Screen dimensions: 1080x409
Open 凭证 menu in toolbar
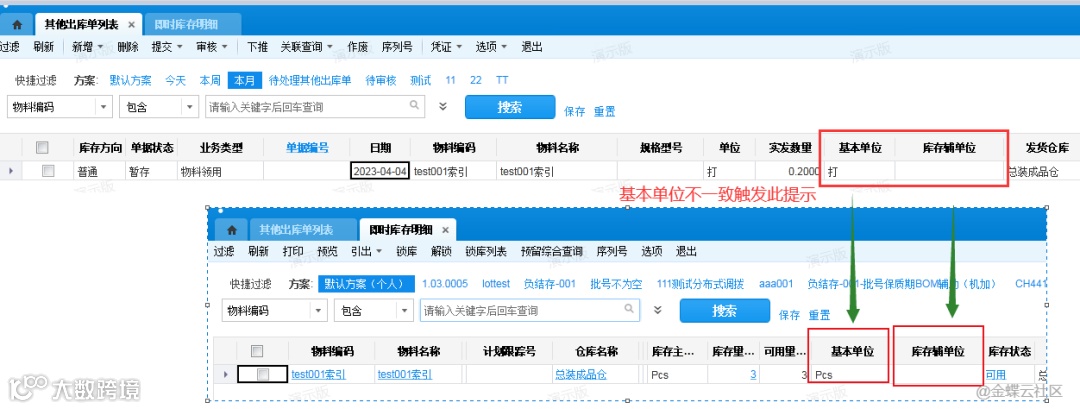(x=446, y=47)
